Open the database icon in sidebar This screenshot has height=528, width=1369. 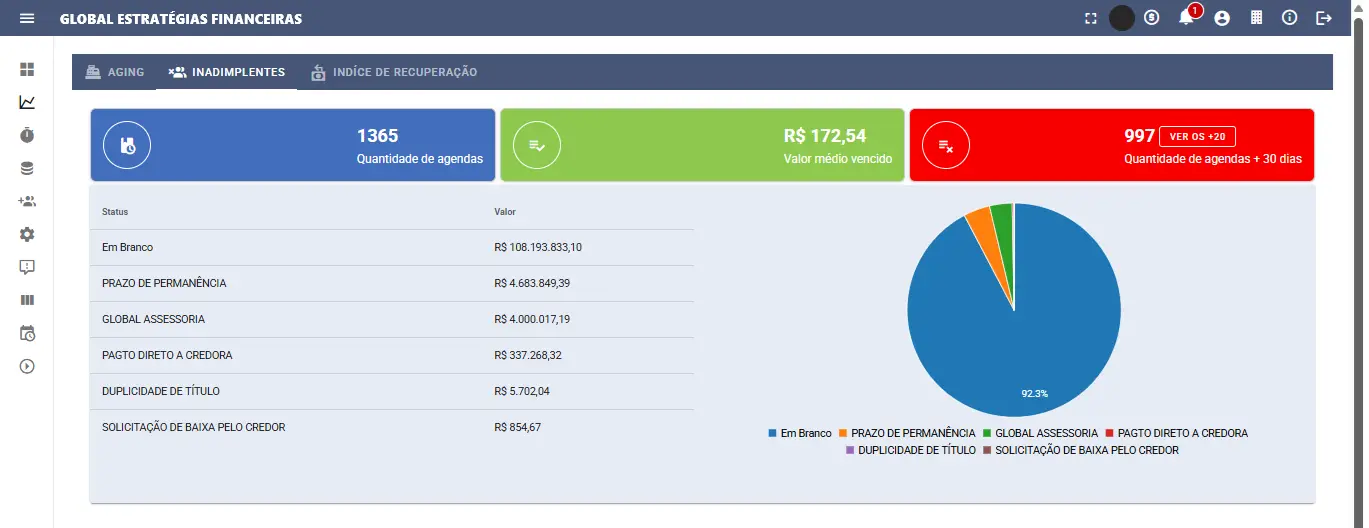pyautogui.click(x=27, y=168)
